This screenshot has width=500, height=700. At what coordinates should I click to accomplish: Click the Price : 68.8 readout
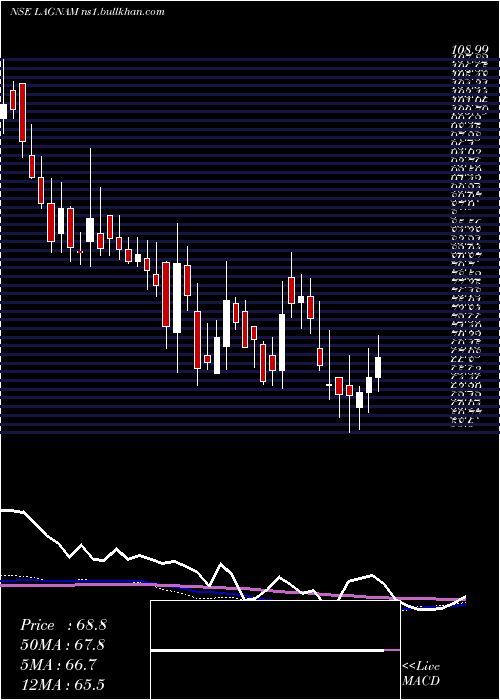[63, 625]
